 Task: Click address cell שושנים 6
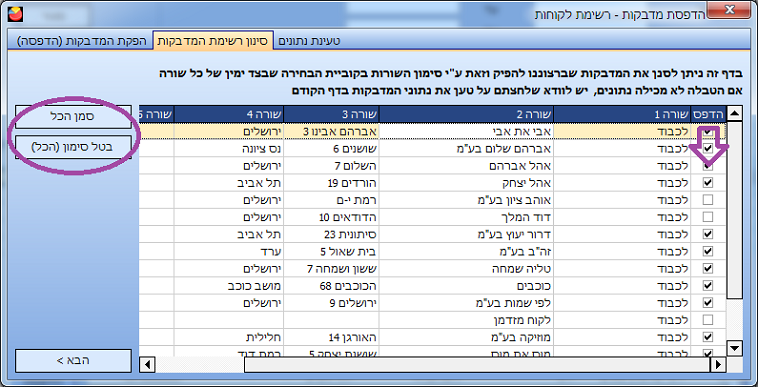pos(332,148)
